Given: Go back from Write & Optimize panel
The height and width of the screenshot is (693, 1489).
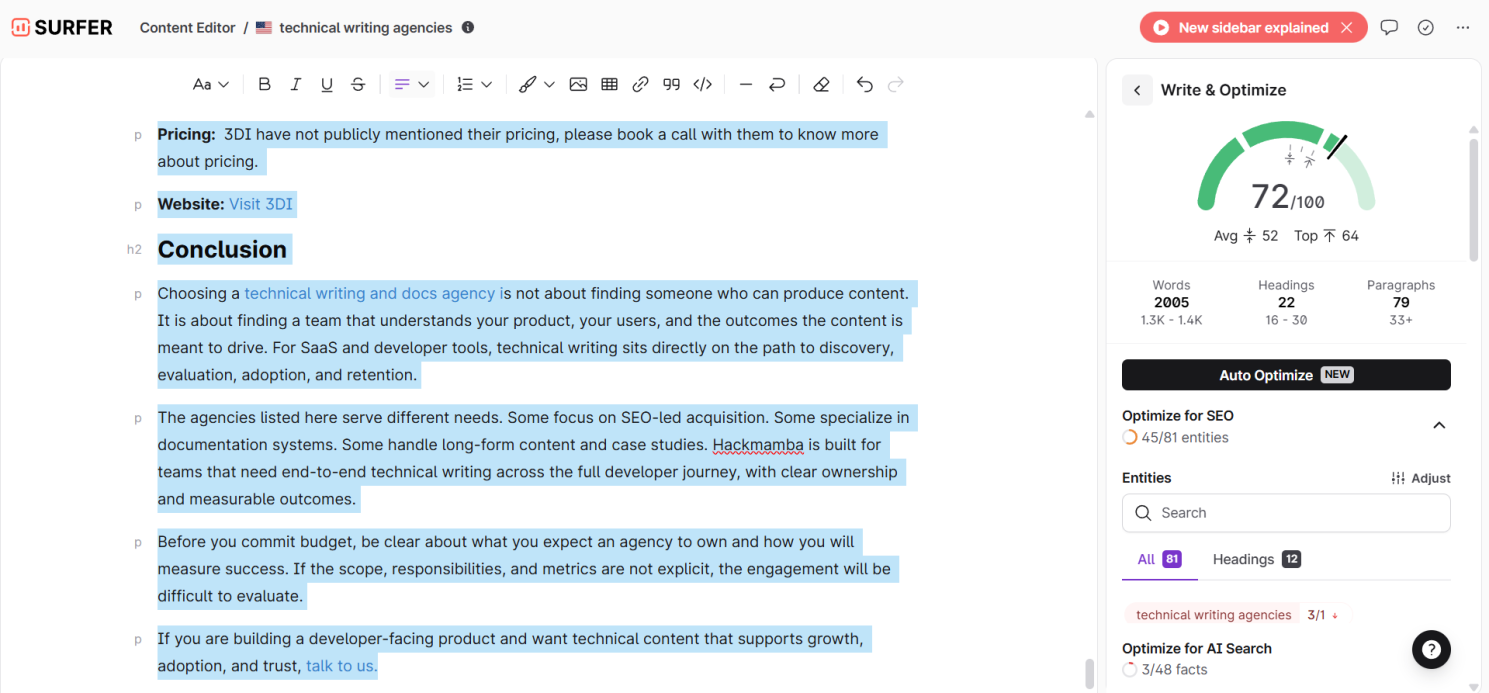Looking at the screenshot, I should (1137, 90).
